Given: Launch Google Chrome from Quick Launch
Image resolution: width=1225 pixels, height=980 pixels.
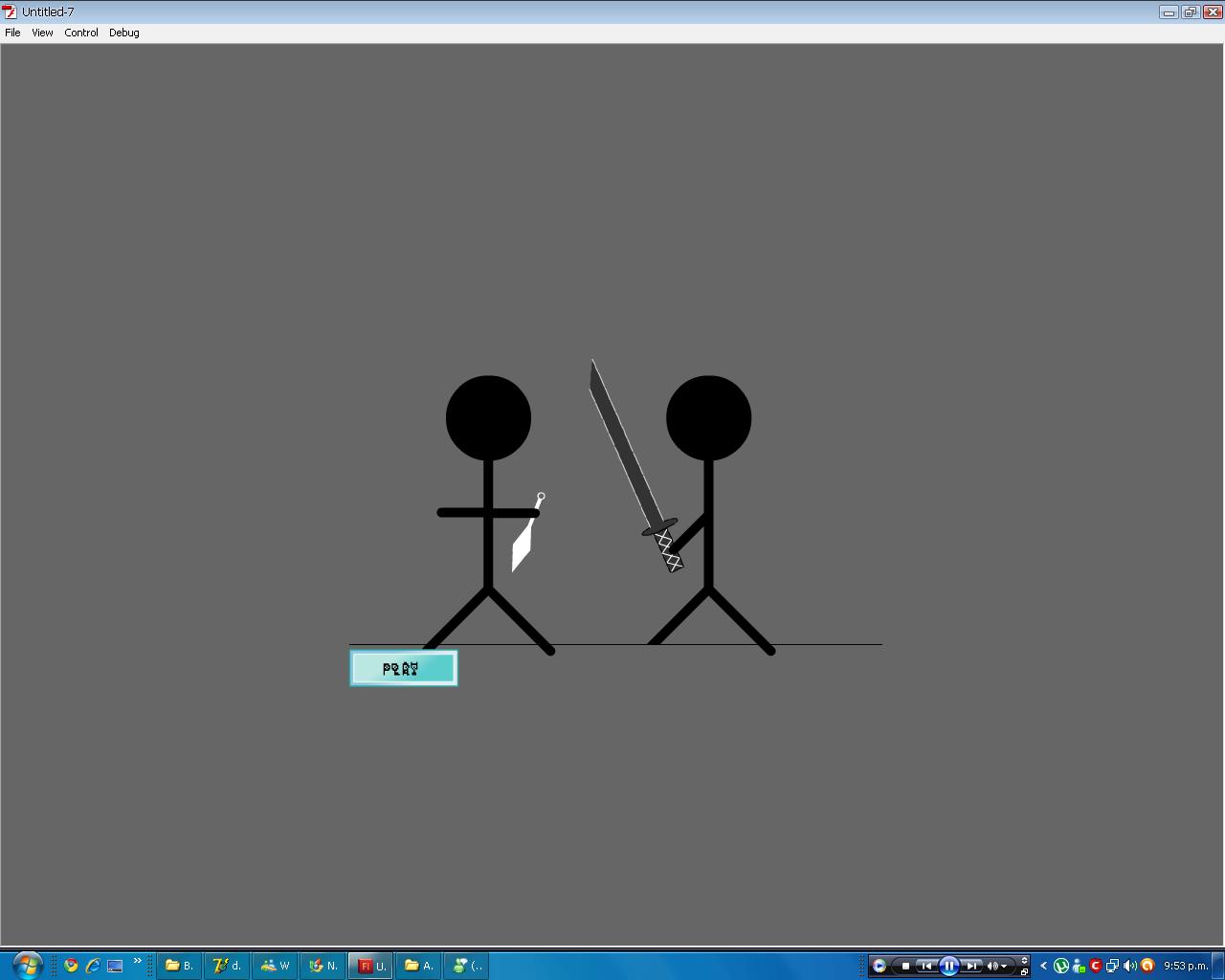Looking at the screenshot, I should [x=71, y=966].
